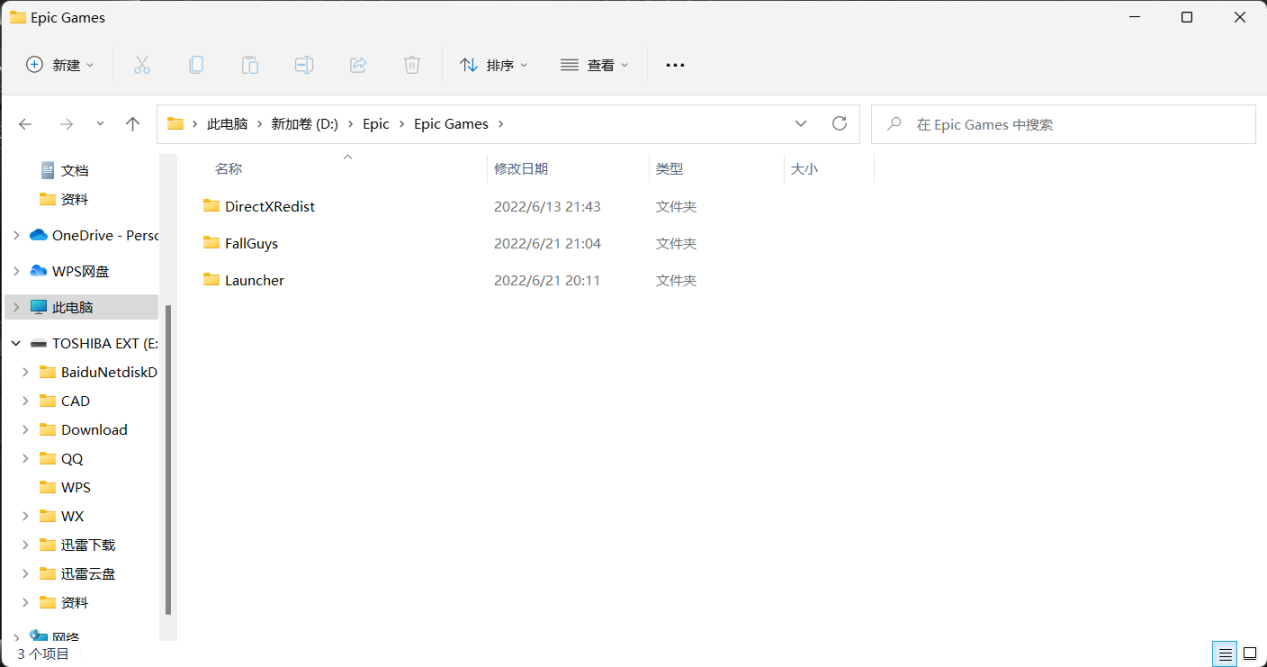Select Epic in the address breadcrumb
1267x667 pixels.
pyautogui.click(x=376, y=124)
